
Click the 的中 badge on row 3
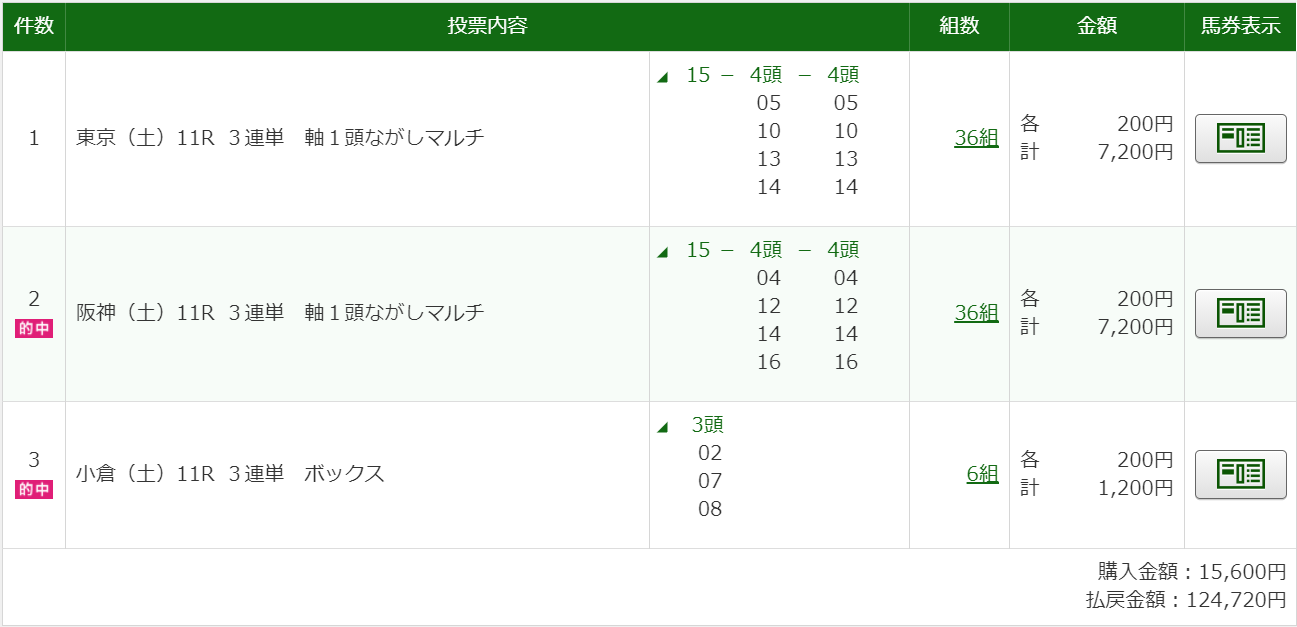[34, 490]
